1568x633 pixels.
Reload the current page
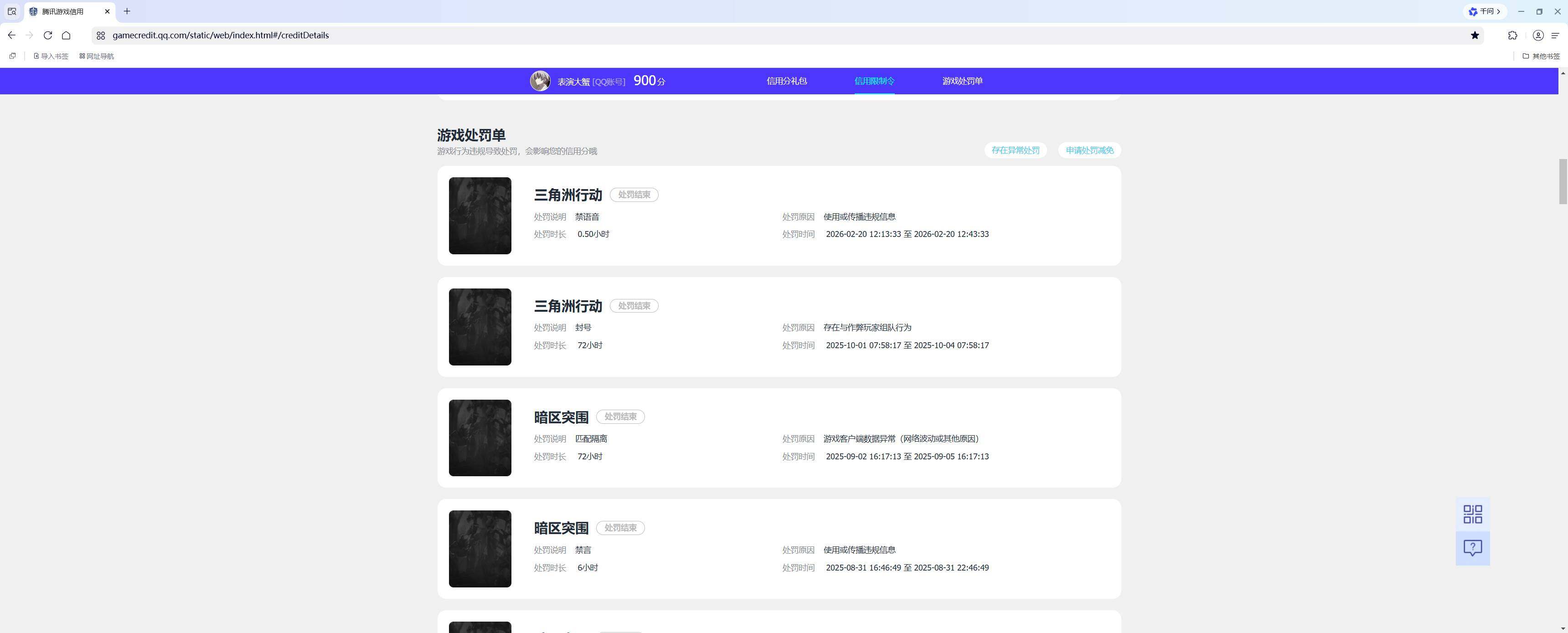coord(47,35)
